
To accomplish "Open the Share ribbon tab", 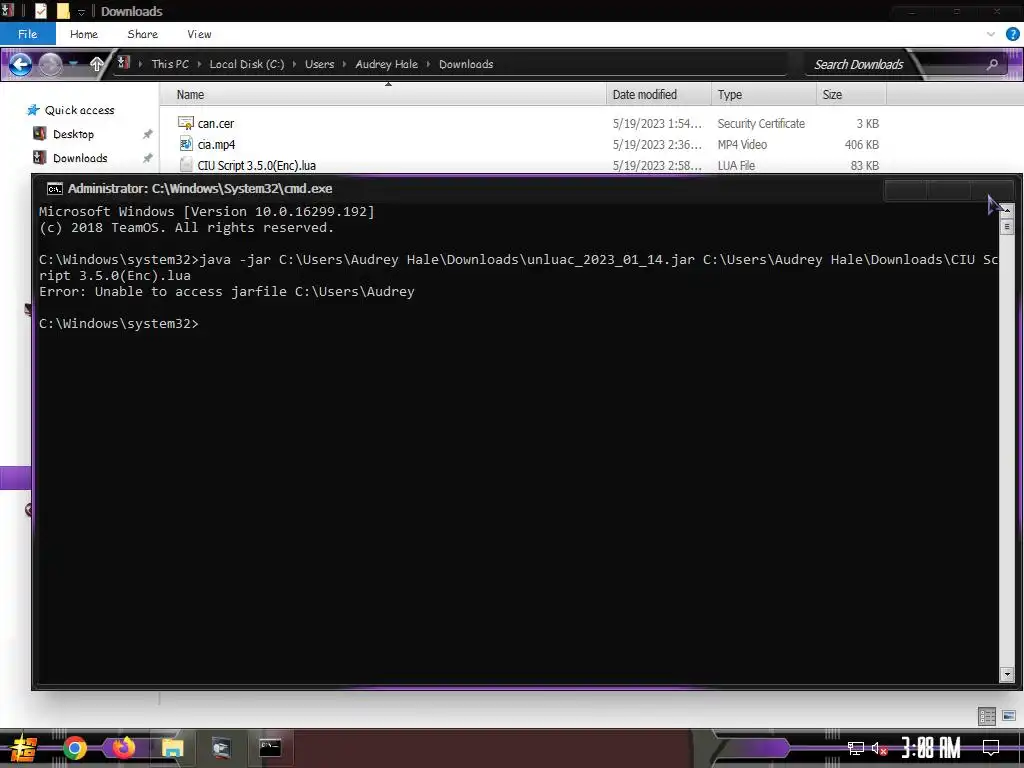I will (142, 34).
